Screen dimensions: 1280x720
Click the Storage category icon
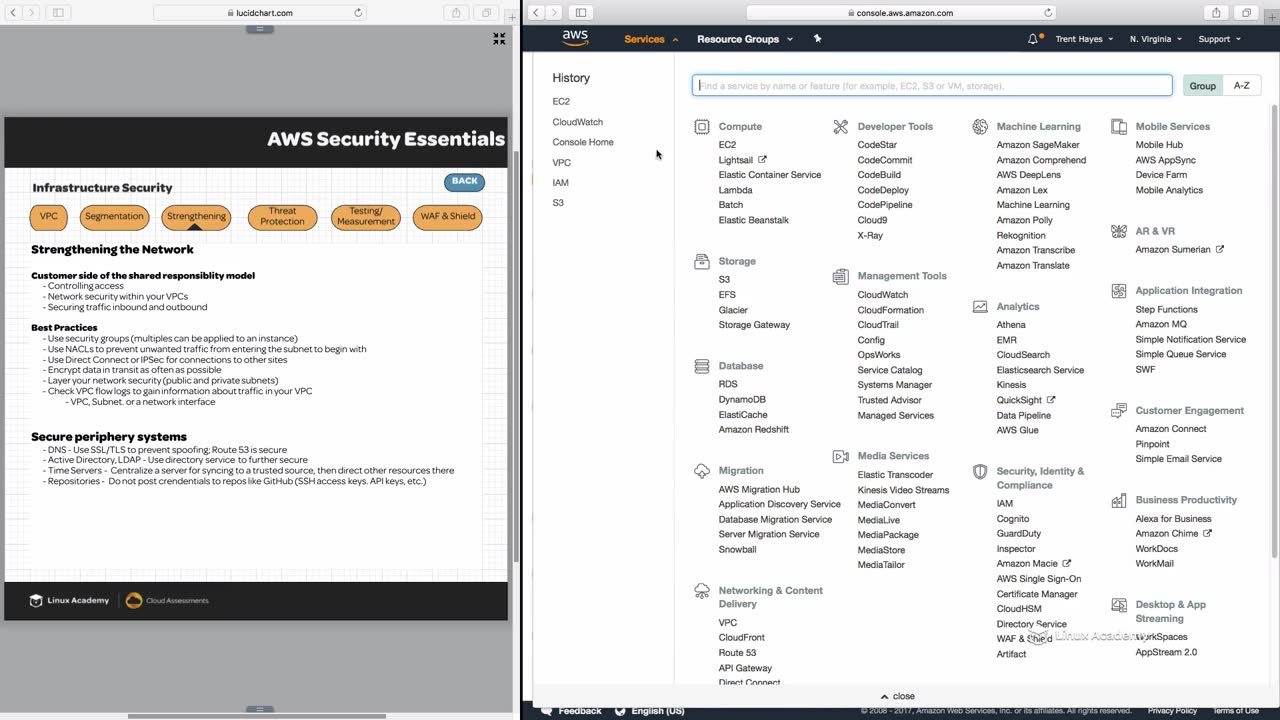(x=702, y=261)
